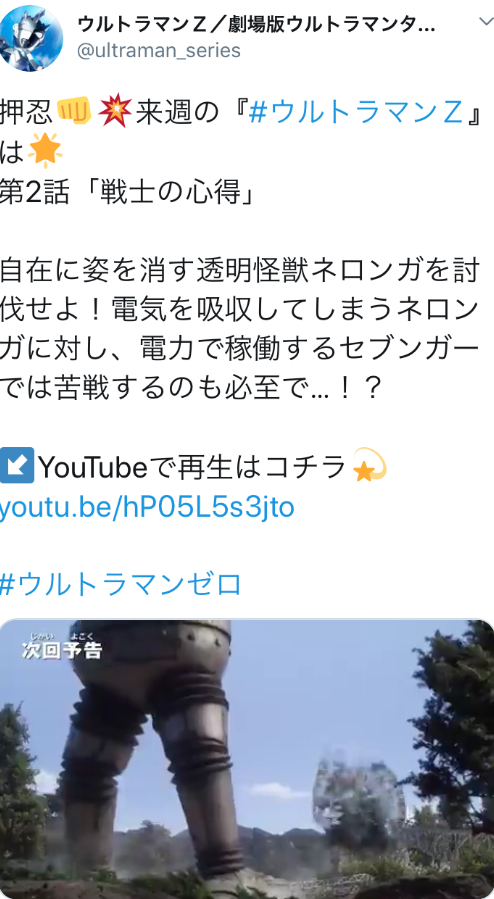
Task: Click the collision burst emoji
Action: [115, 111]
